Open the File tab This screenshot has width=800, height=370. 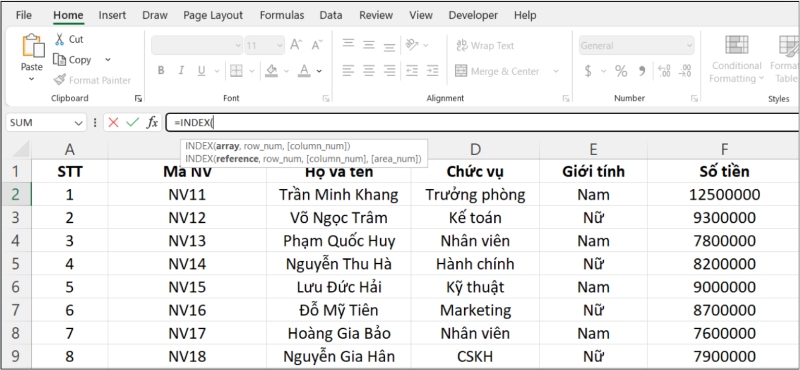(x=23, y=15)
